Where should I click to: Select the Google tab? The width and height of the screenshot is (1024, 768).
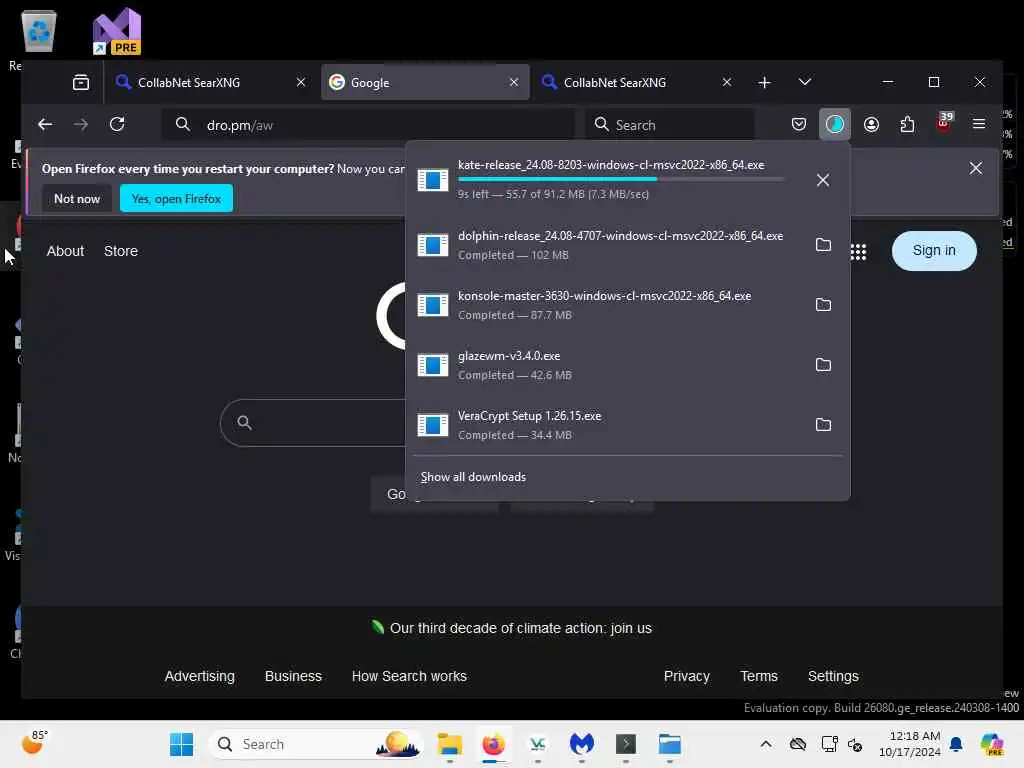425,82
